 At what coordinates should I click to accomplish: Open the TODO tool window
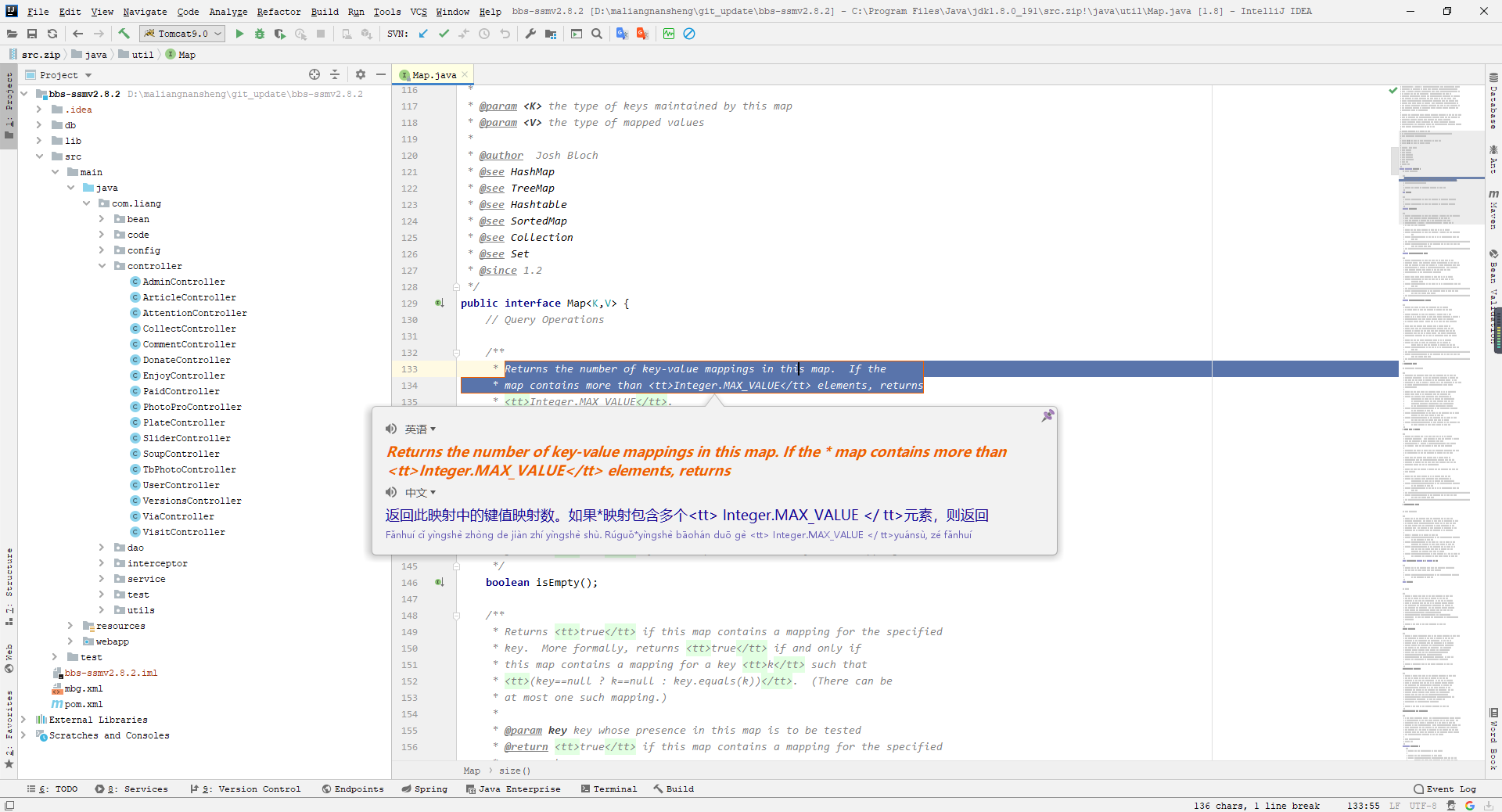coord(52,789)
